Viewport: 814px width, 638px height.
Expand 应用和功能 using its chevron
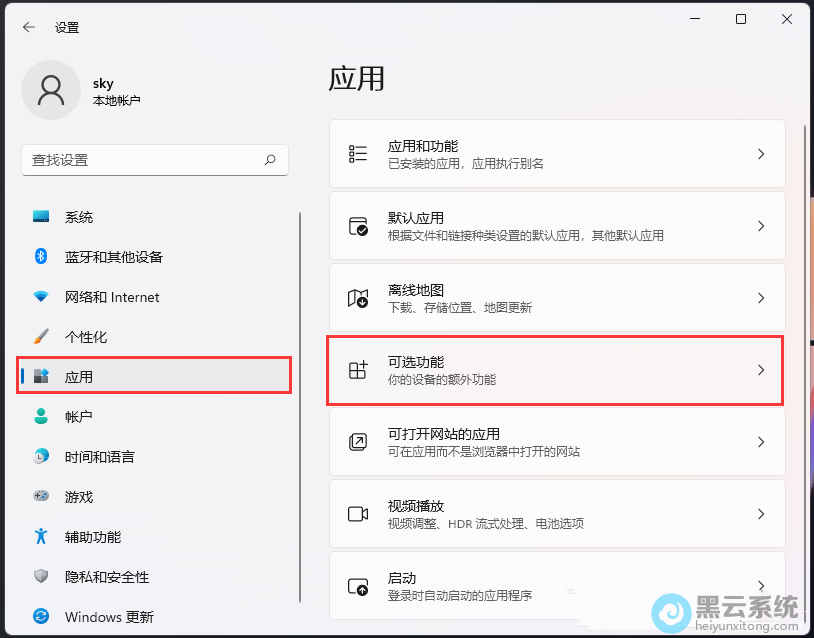pyautogui.click(x=760, y=154)
